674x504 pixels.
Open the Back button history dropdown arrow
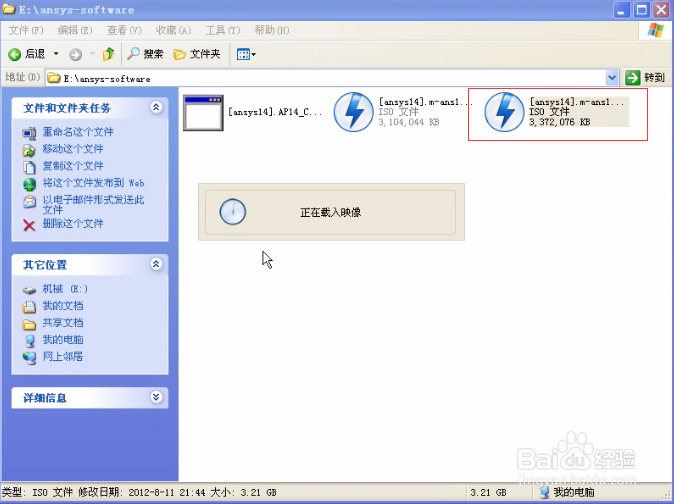tap(56, 54)
